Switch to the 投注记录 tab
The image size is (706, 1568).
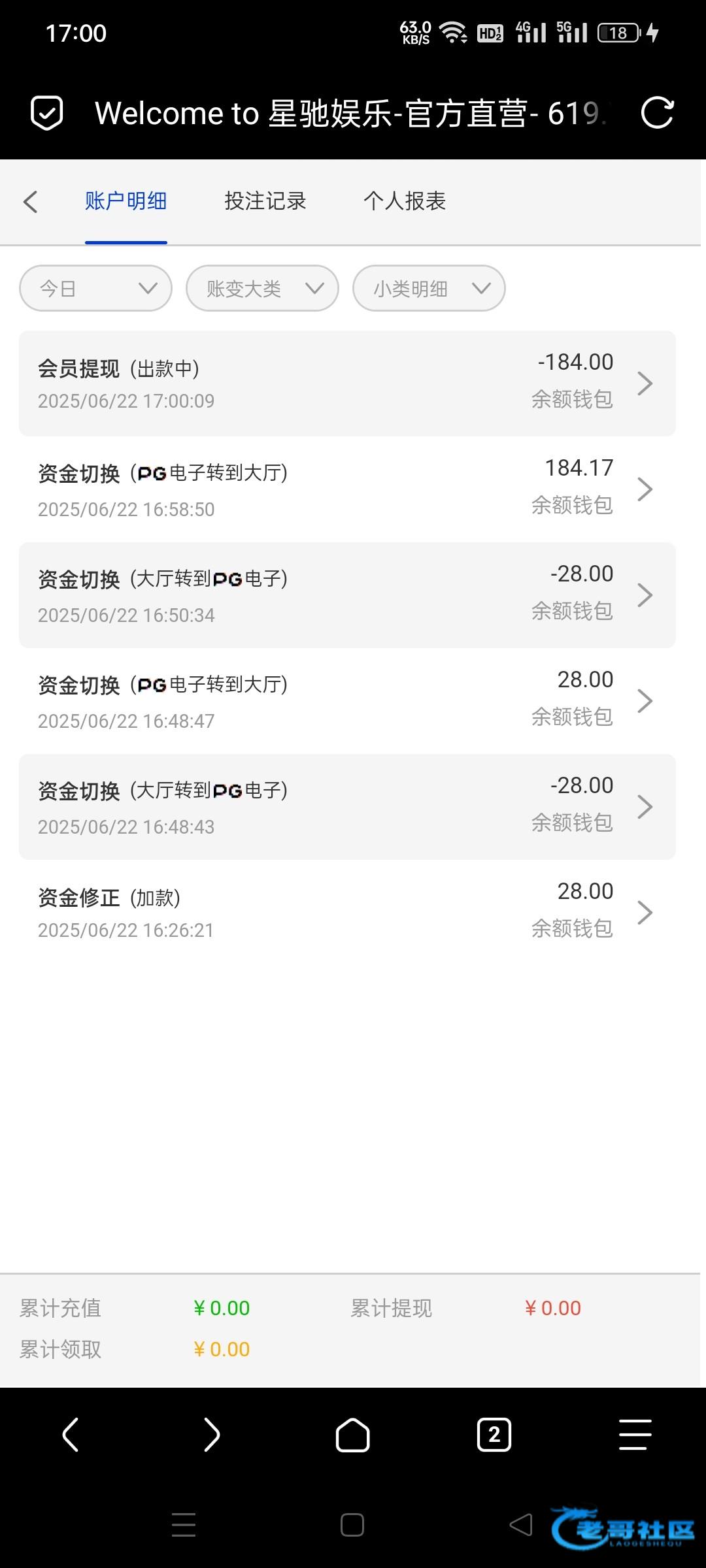pos(265,201)
